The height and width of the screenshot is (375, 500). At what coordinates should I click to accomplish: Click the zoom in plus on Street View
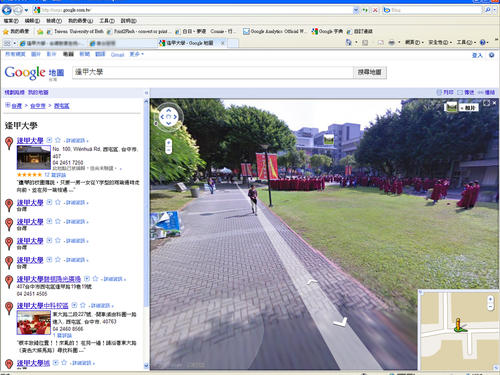click(169, 143)
